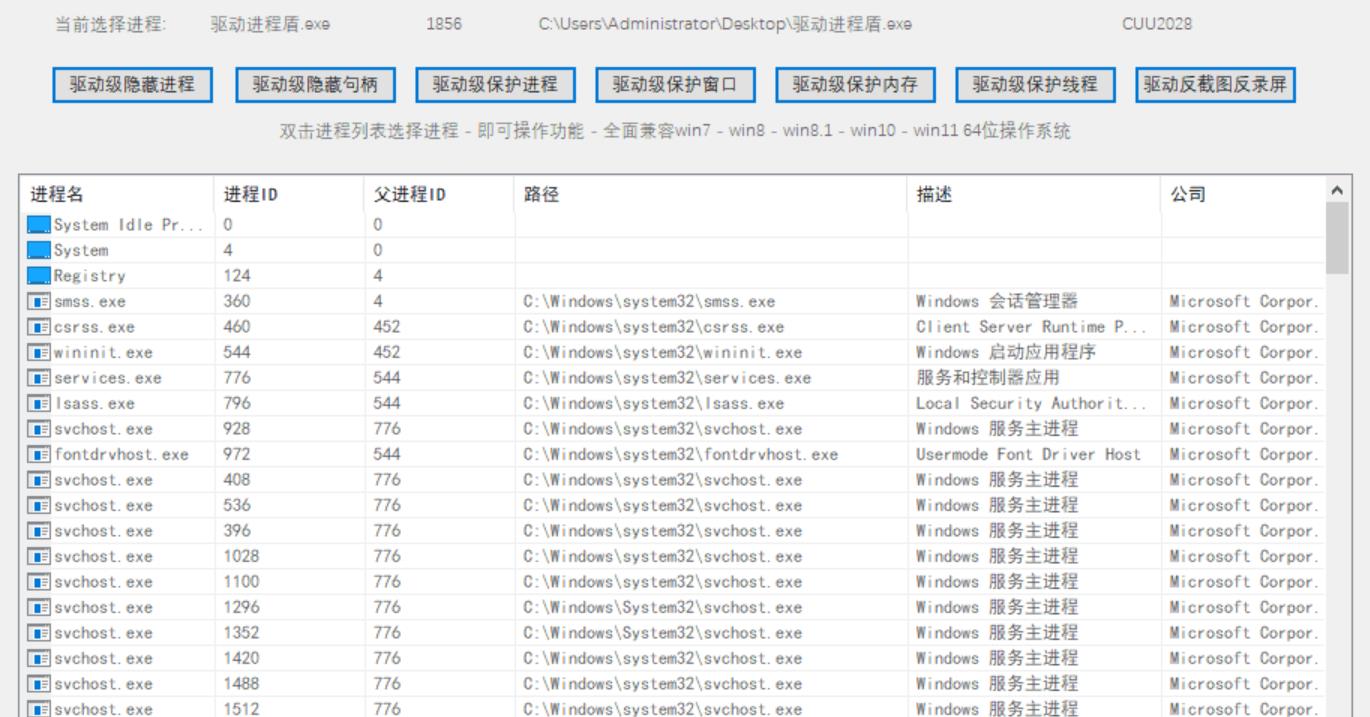Select the csrss.exe process name
The width and height of the screenshot is (1370, 717).
click(x=94, y=327)
